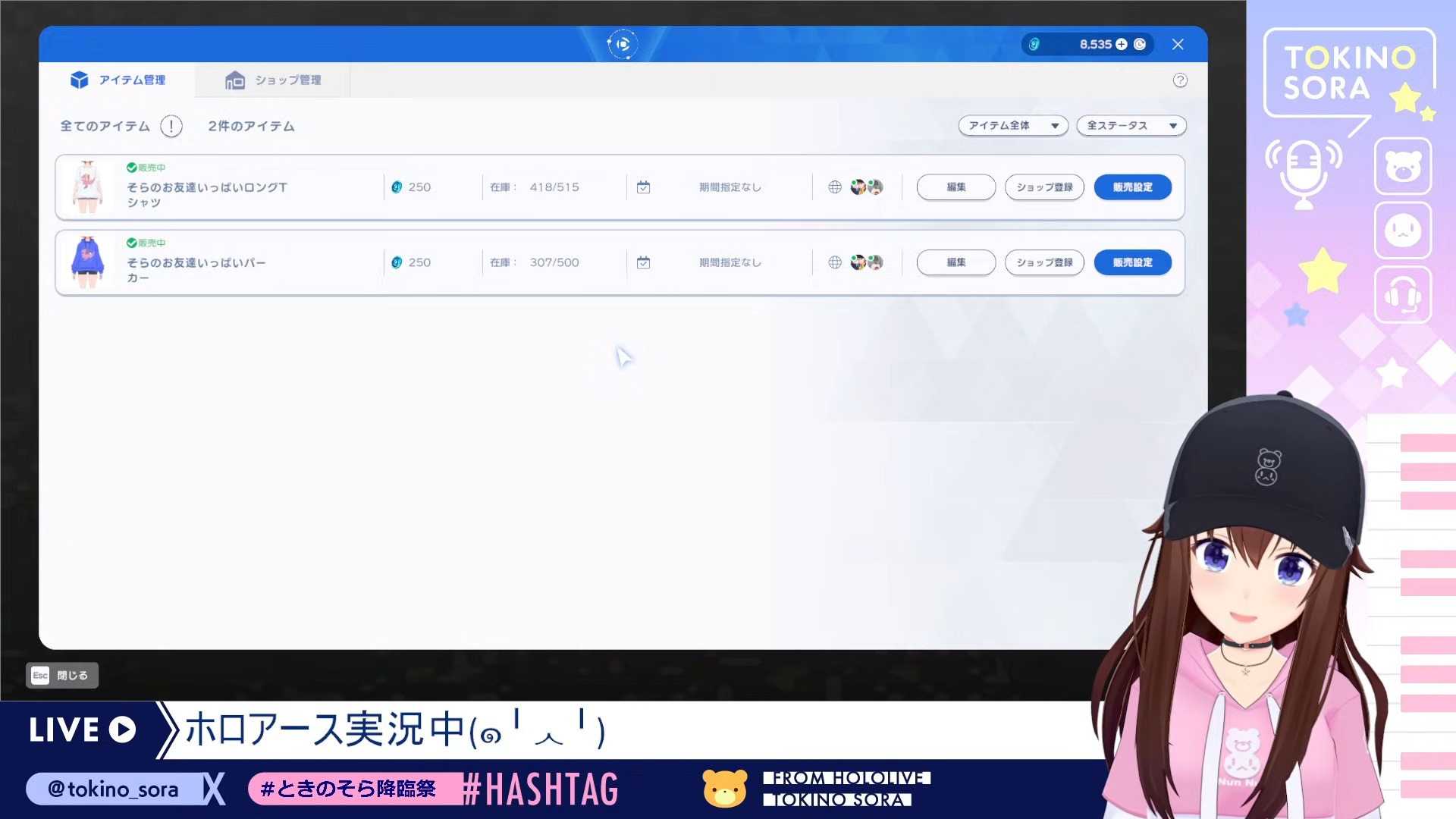The height and width of the screenshot is (819, 1456).
Task: Click the help question mark icon
Action: pos(1180,80)
